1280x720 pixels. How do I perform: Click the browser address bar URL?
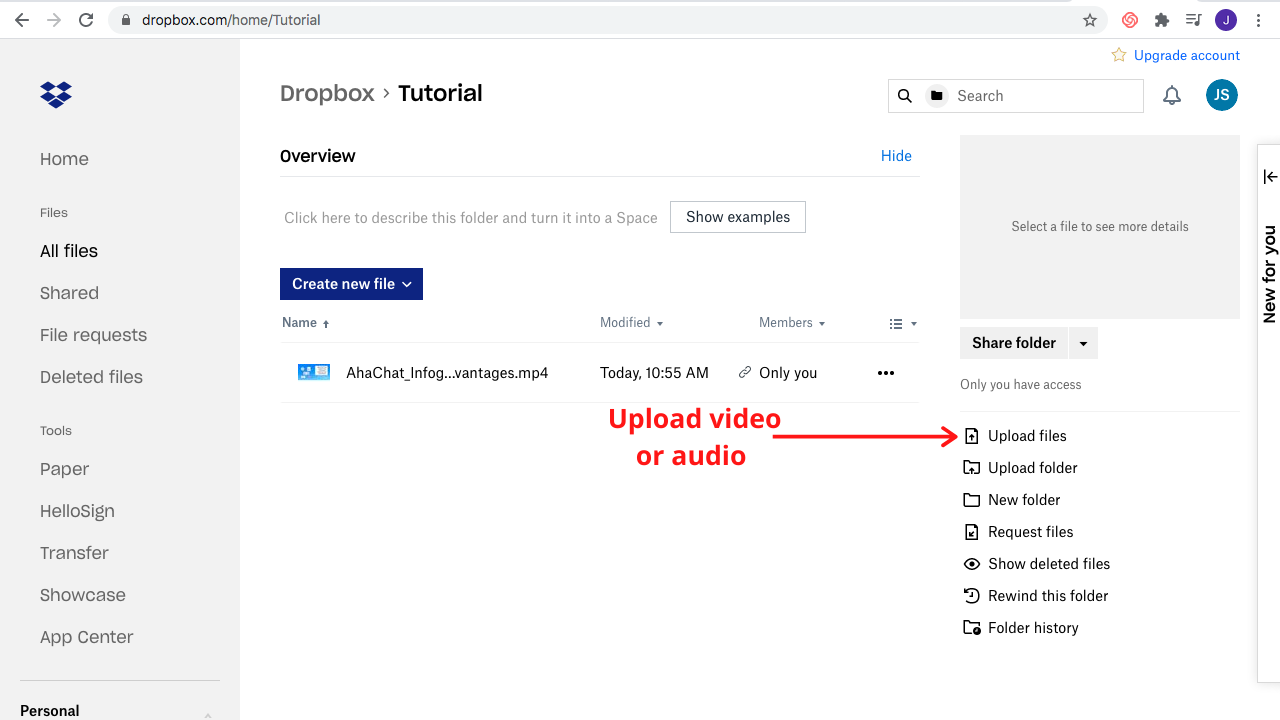click(x=231, y=20)
